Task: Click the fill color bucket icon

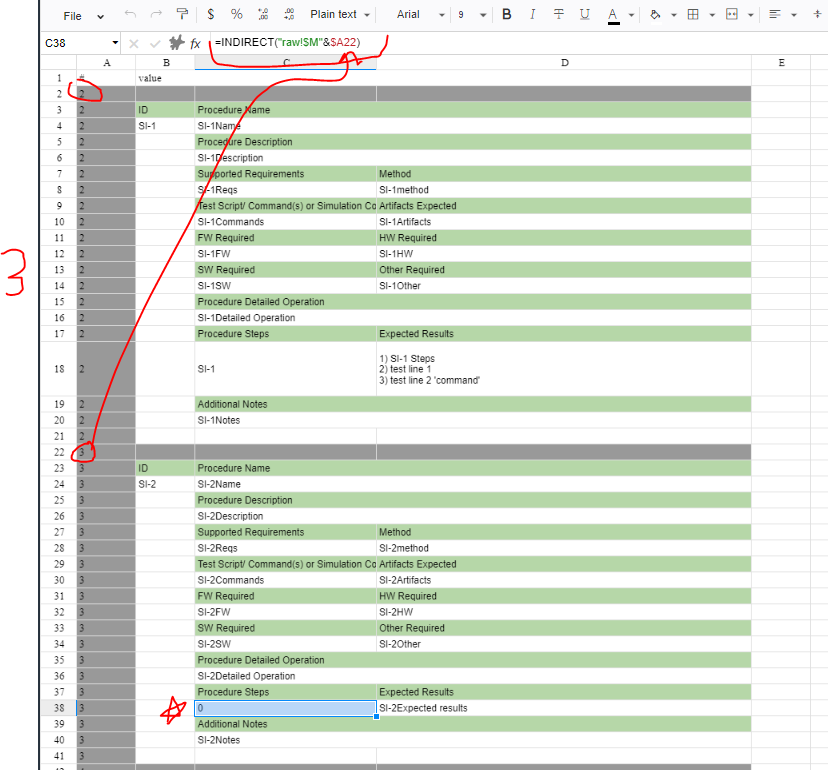Action: (655, 15)
